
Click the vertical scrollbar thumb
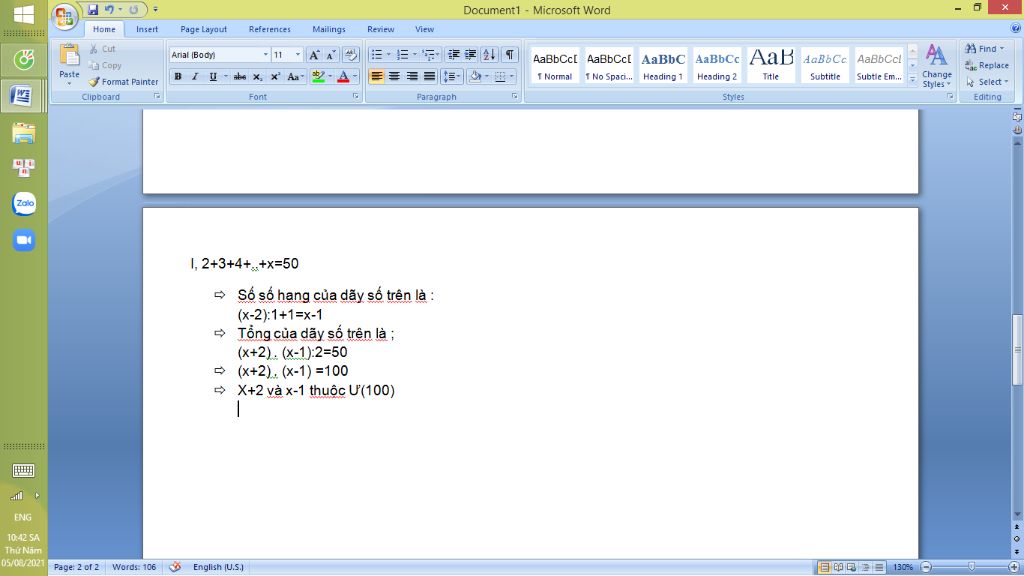point(1017,350)
